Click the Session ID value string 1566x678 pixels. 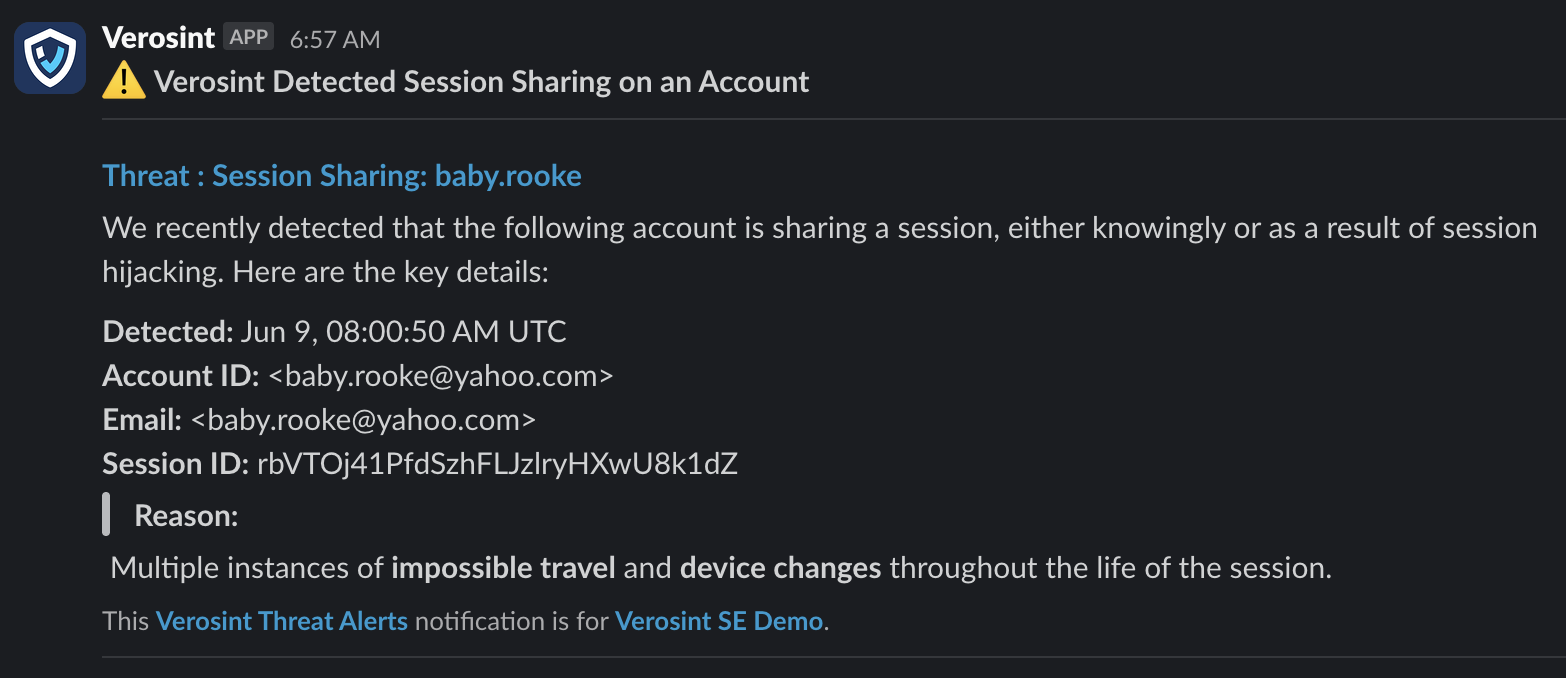[x=497, y=464]
